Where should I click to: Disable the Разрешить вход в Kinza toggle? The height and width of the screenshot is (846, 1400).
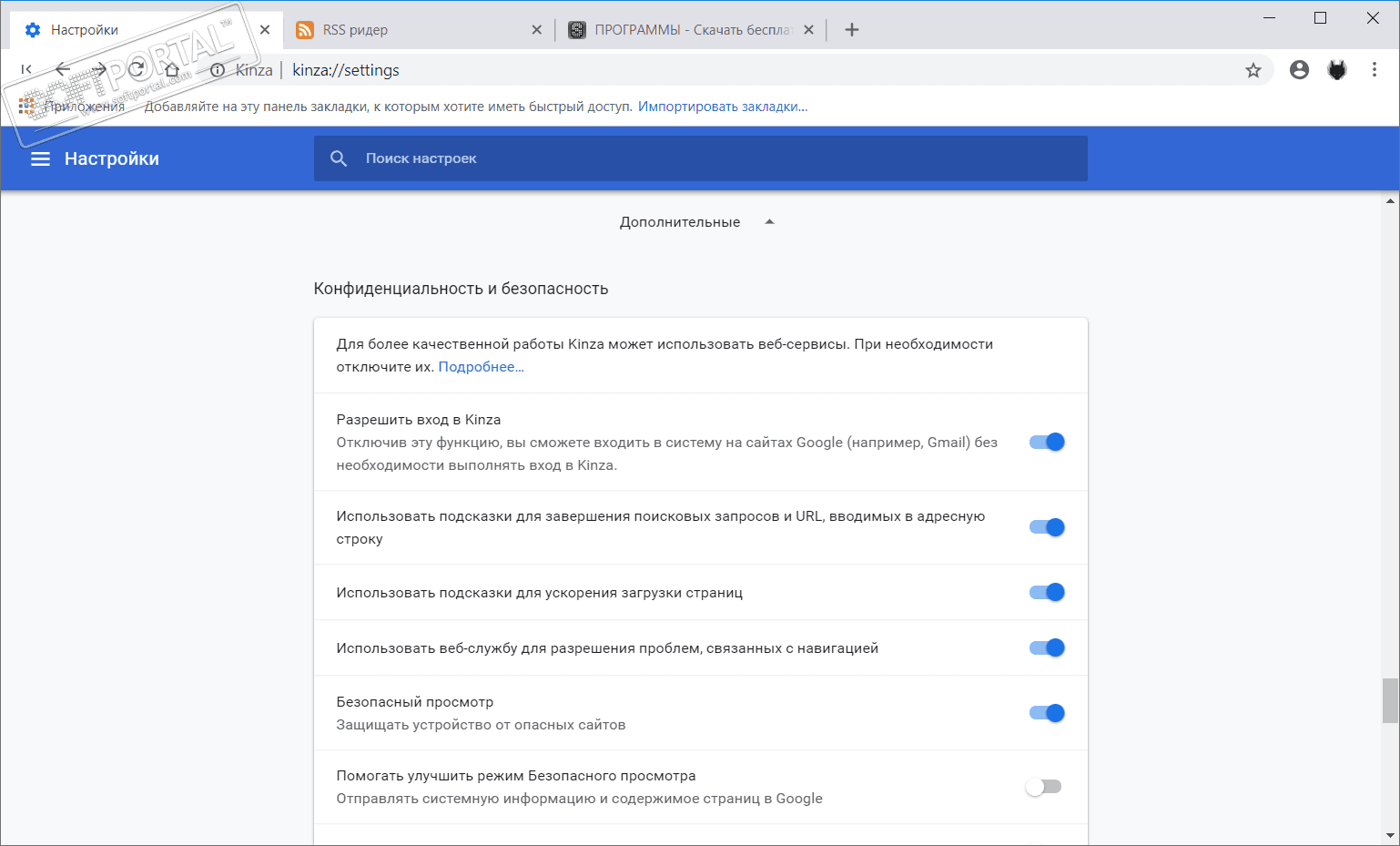[x=1046, y=443]
